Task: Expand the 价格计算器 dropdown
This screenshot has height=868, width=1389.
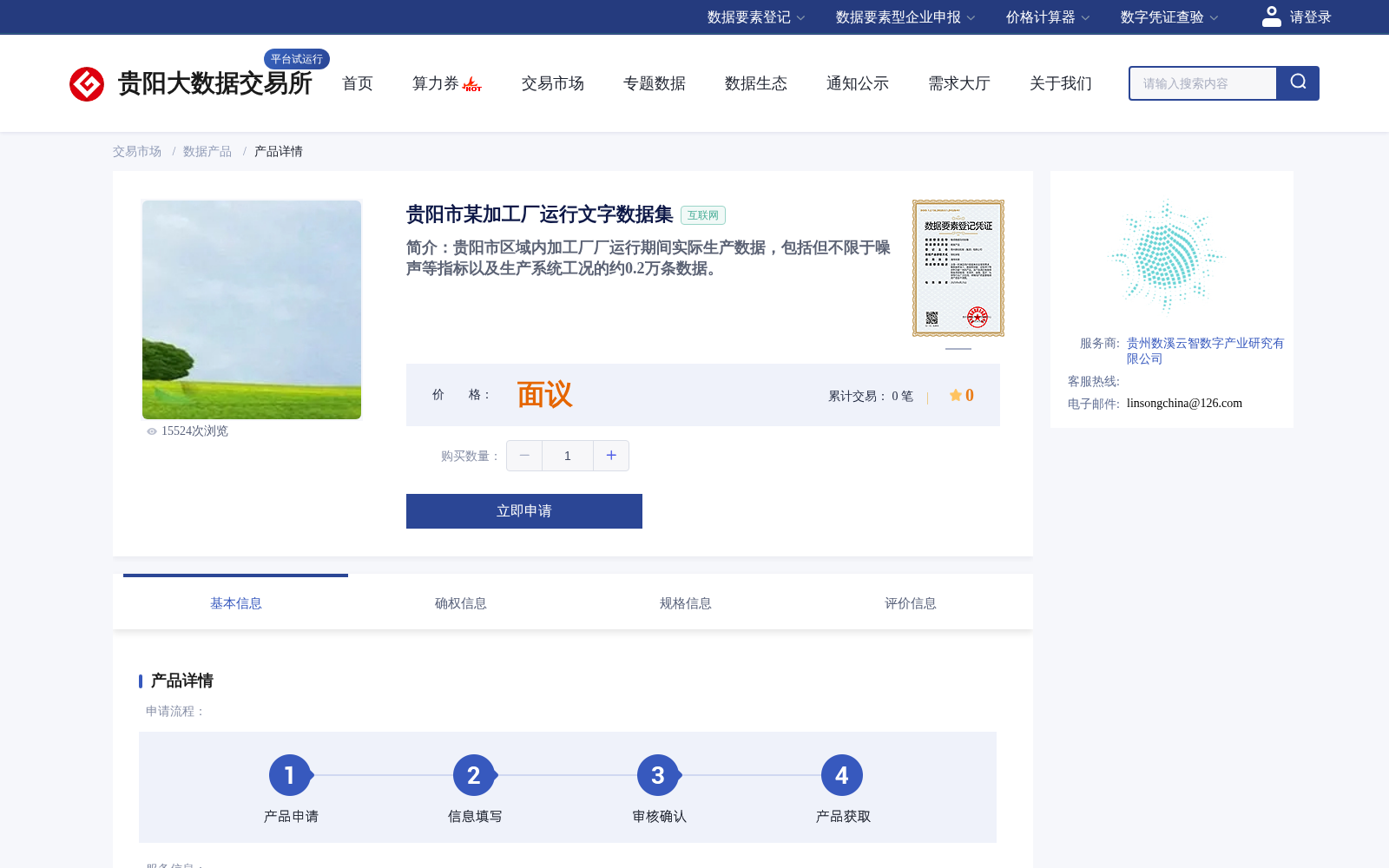Action: pos(1048,17)
